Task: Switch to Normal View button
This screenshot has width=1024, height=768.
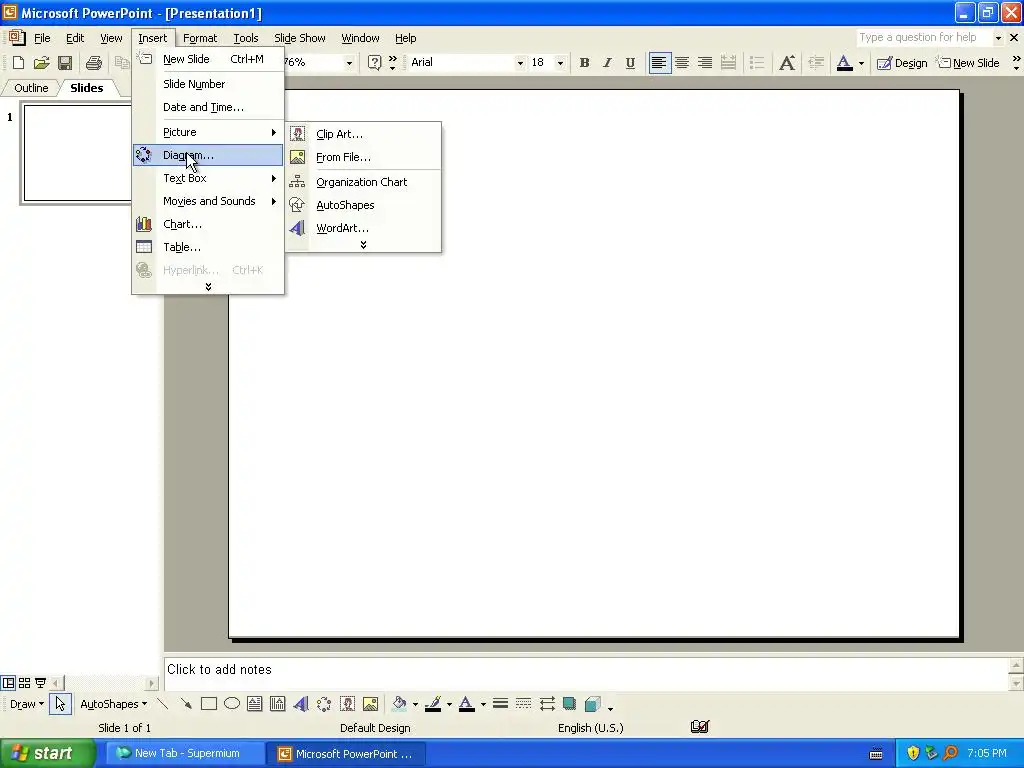Action: (8, 683)
